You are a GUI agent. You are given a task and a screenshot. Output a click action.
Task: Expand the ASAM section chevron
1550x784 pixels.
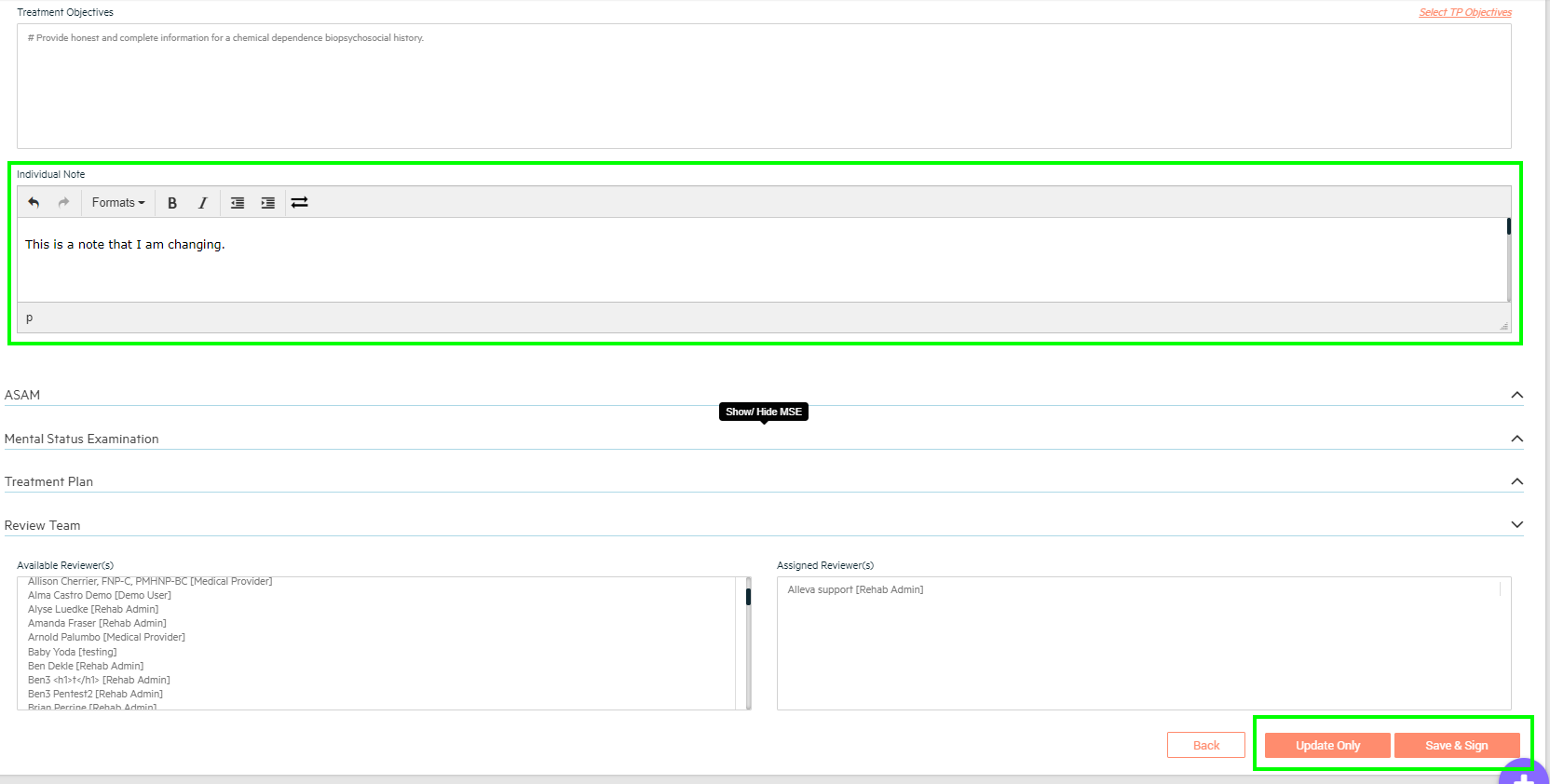[x=1516, y=395]
